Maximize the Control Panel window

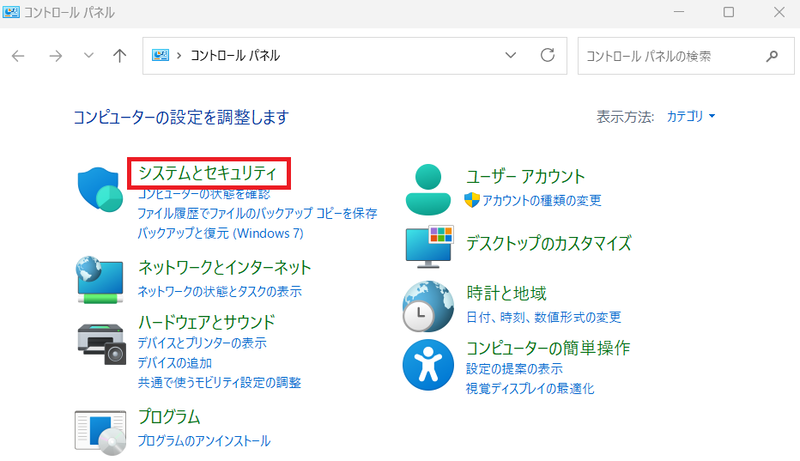pyautogui.click(x=729, y=12)
